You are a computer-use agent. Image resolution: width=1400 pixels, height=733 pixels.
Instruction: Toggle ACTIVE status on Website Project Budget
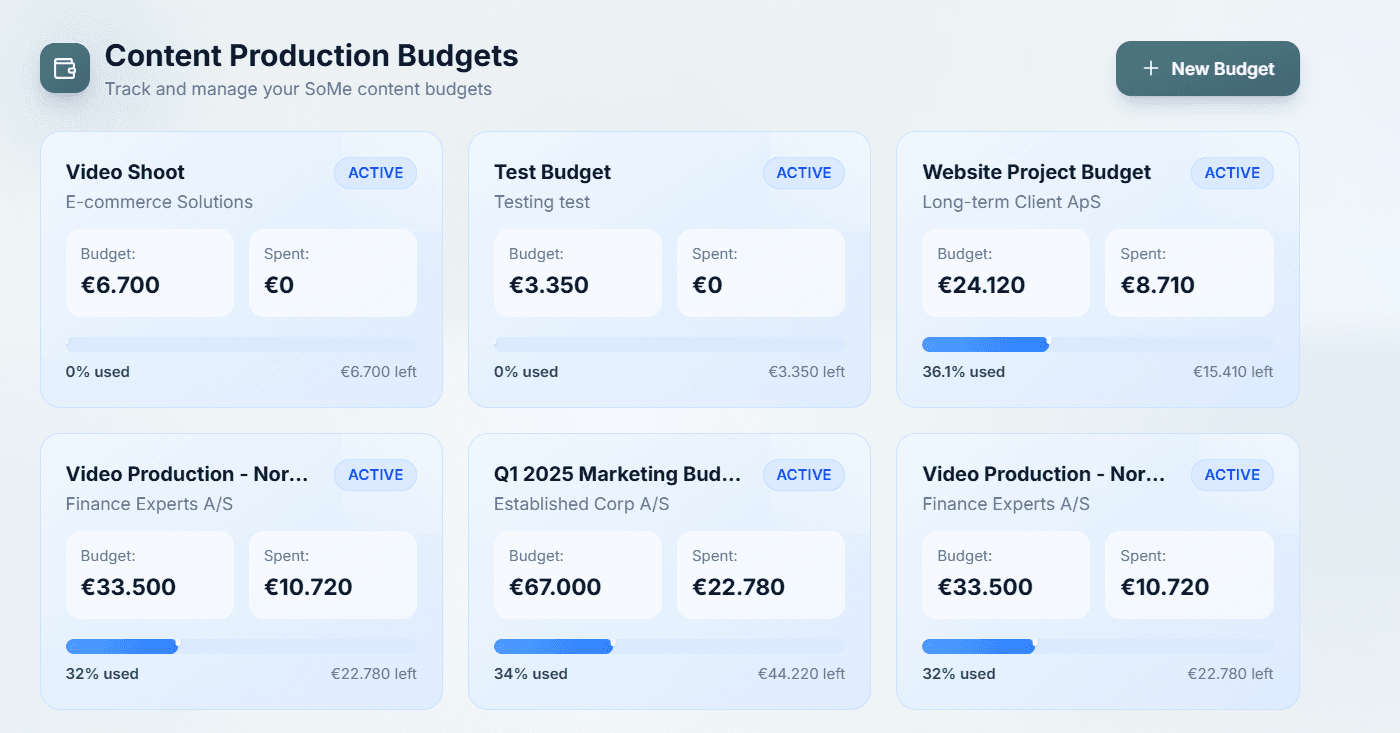1232,172
